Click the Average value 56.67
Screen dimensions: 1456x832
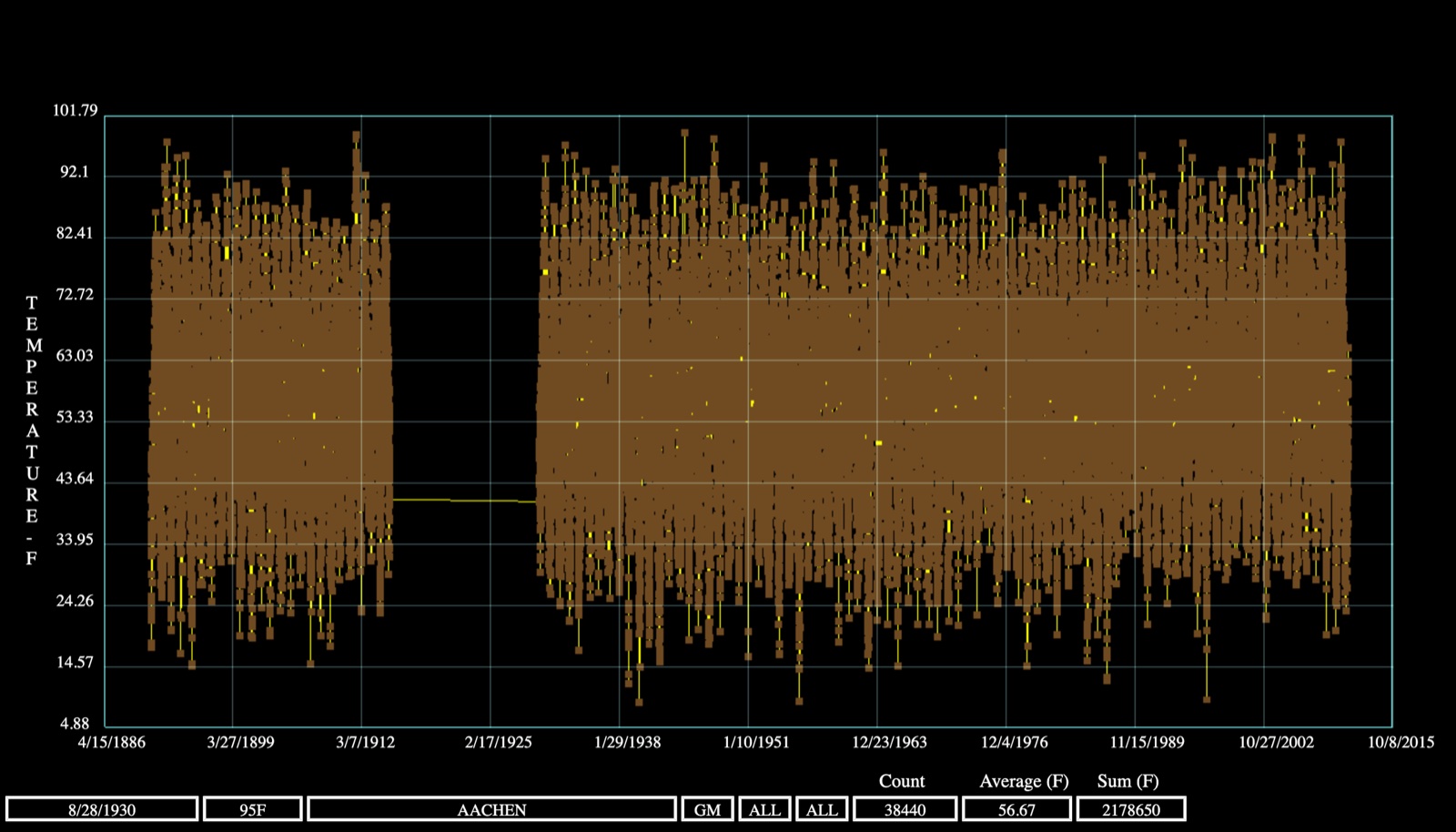(1016, 809)
